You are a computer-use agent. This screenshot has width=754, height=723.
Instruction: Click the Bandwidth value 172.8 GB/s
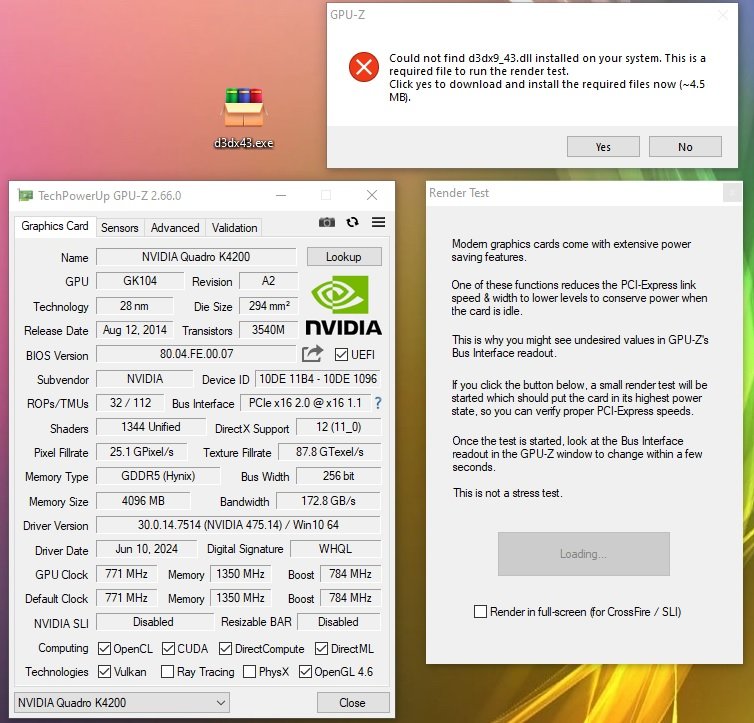[x=328, y=501]
